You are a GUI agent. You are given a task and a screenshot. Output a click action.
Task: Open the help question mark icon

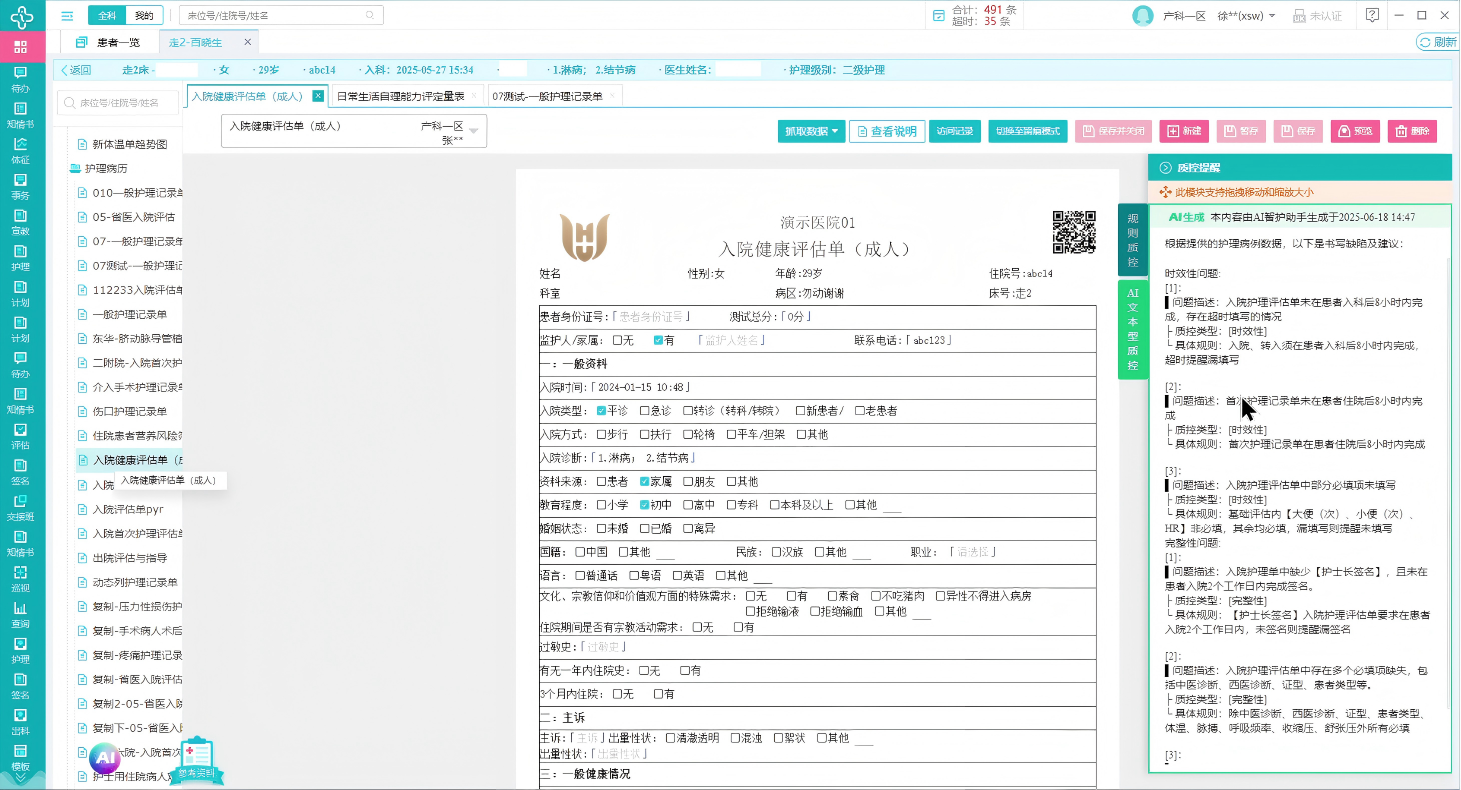pos(1373,15)
